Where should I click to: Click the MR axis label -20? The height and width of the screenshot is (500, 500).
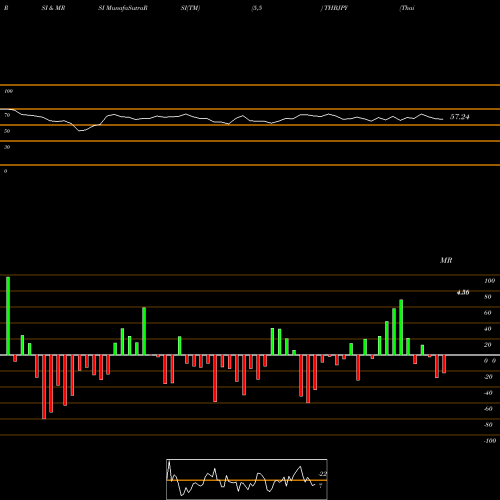click(488, 377)
